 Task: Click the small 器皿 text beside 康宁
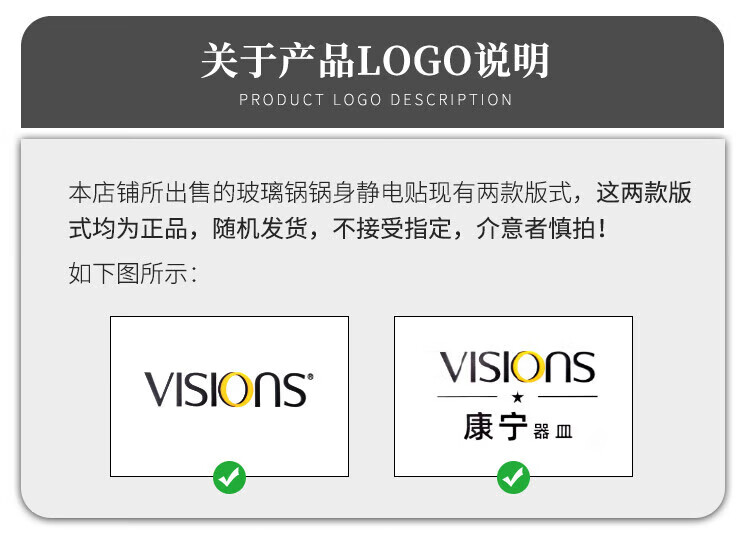pyautogui.click(x=553, y=431)
